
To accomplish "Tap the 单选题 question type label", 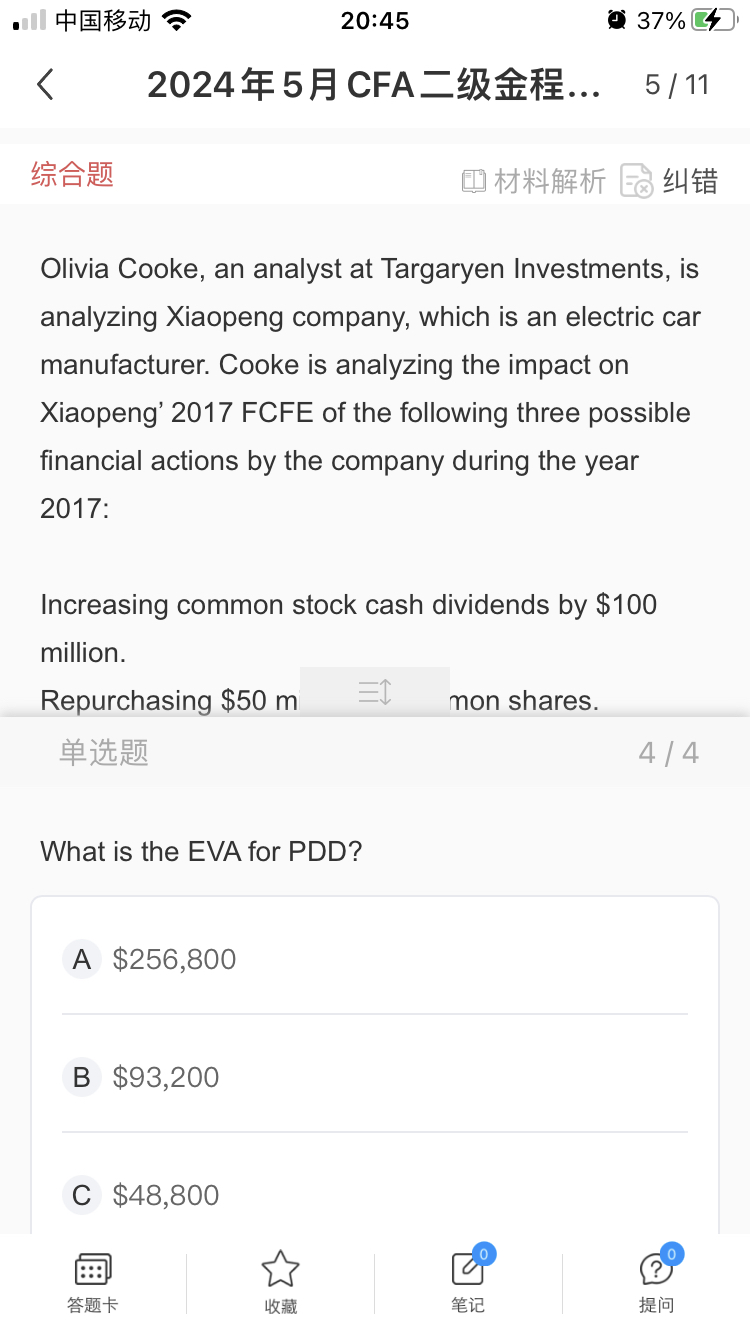I will point(104,752).
